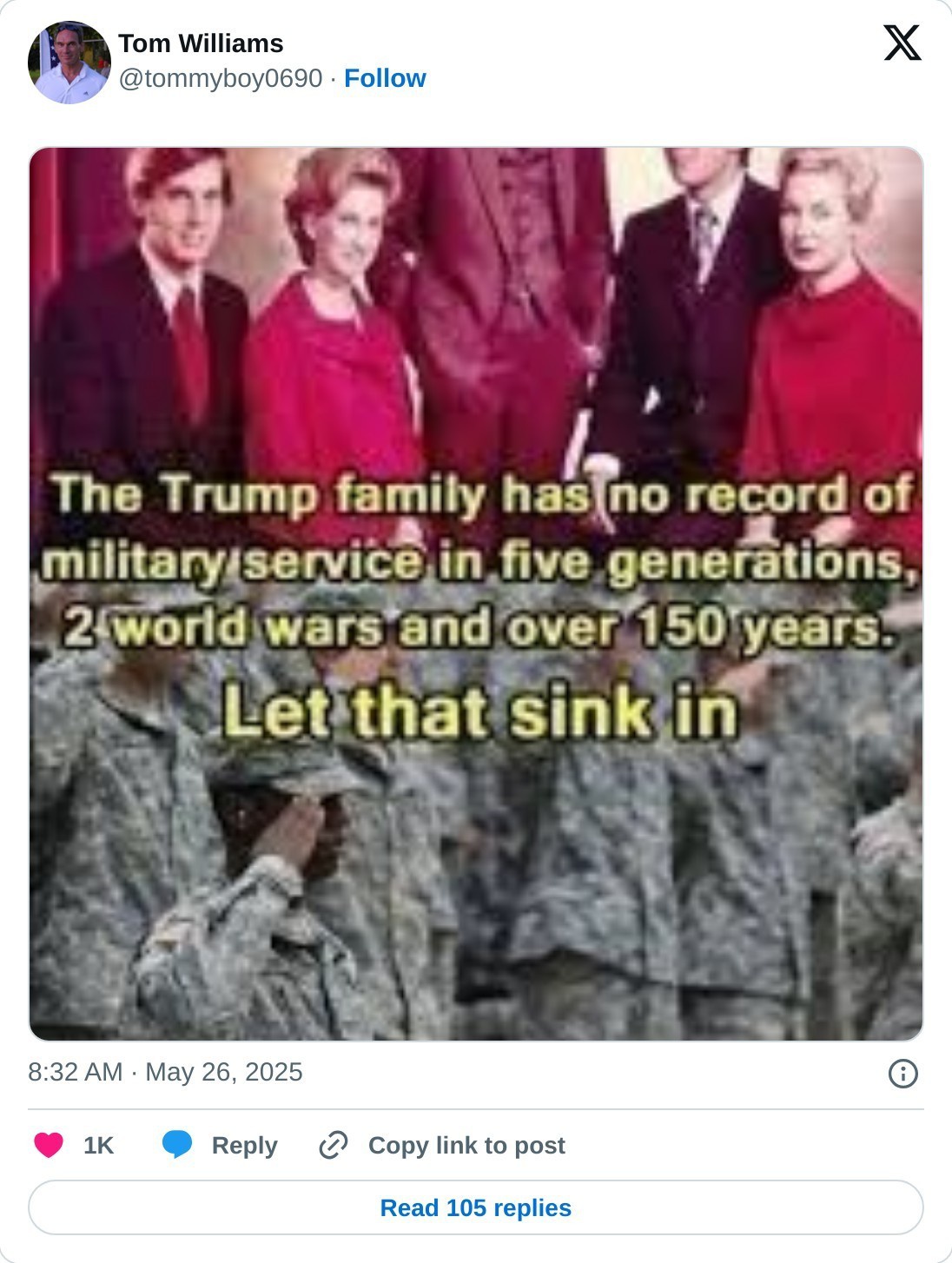
Task: Open Read 105 replies button
Action: point(476,1207)
